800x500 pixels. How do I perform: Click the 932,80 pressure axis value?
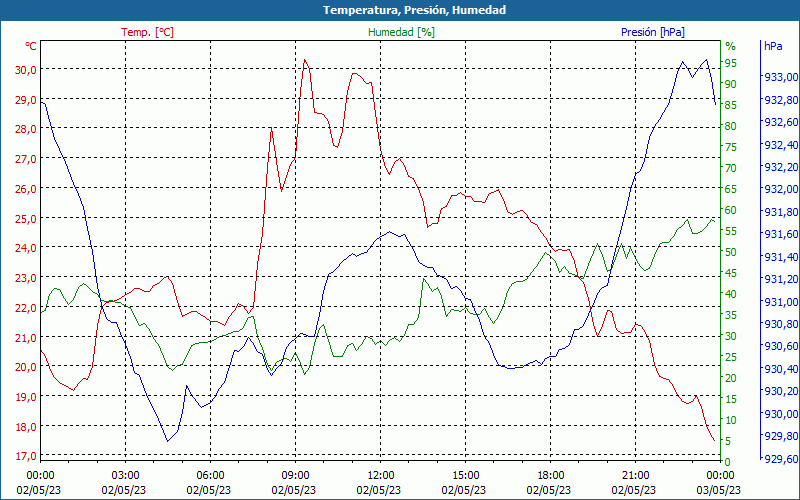[x=780, y=99]
